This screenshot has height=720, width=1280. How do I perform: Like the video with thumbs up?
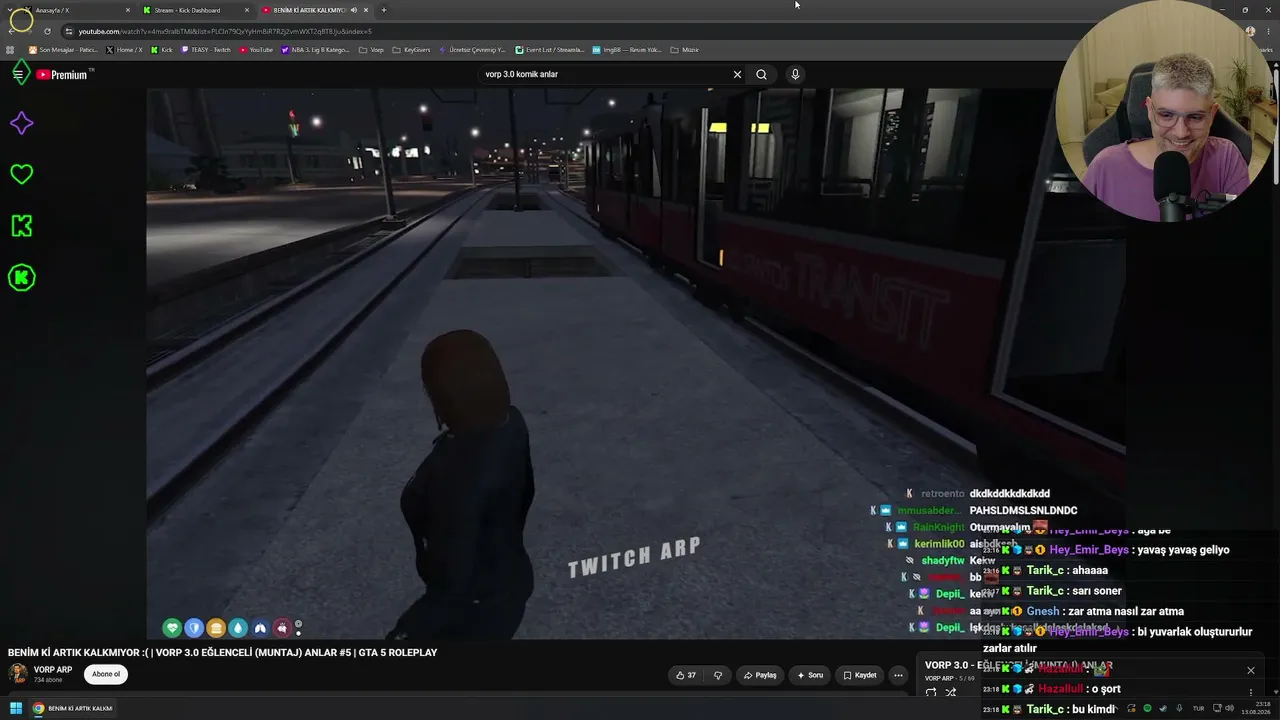pyautogui.click(x=686, y=675)
